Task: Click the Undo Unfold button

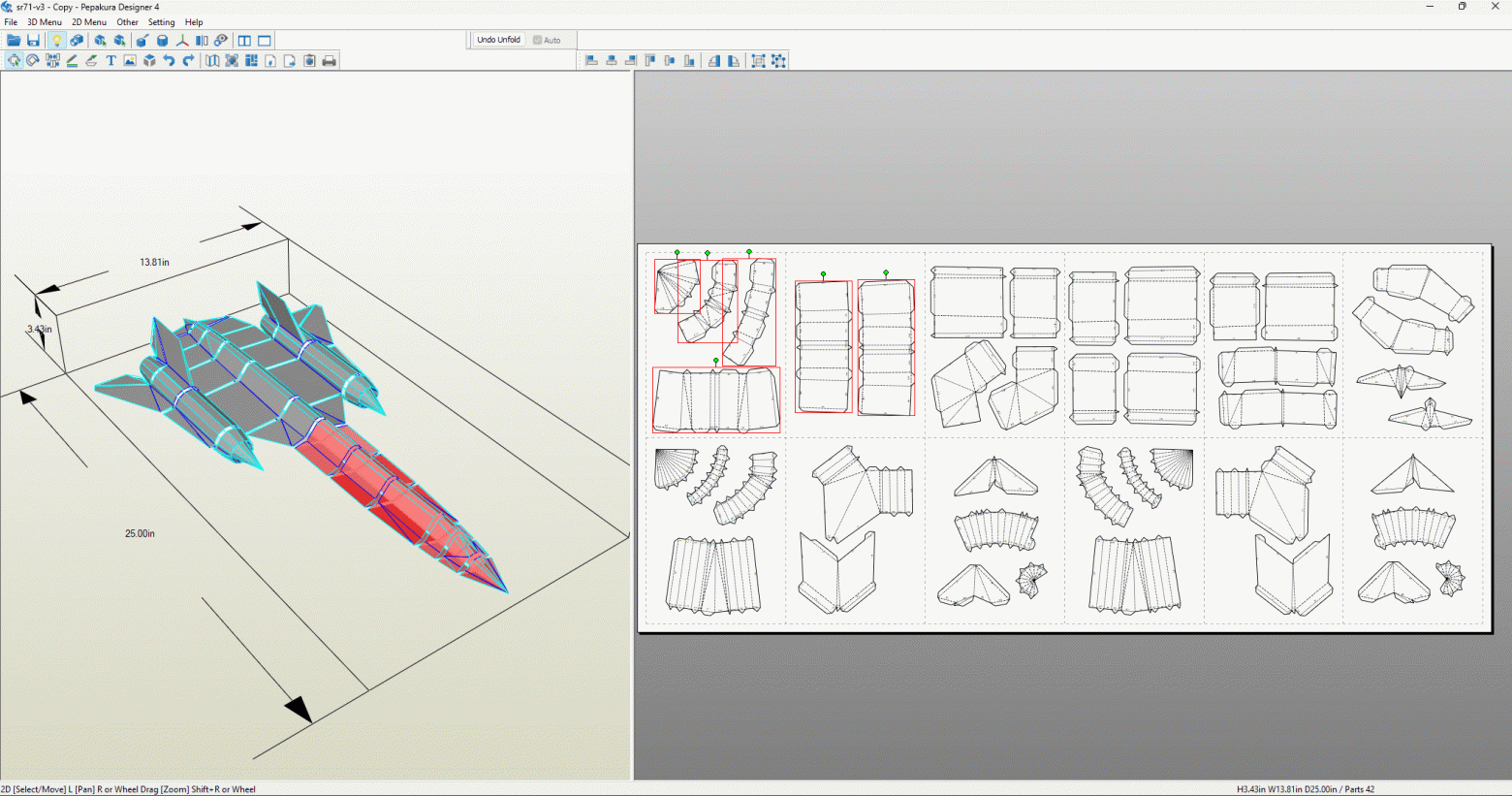Action: [497, 40]
